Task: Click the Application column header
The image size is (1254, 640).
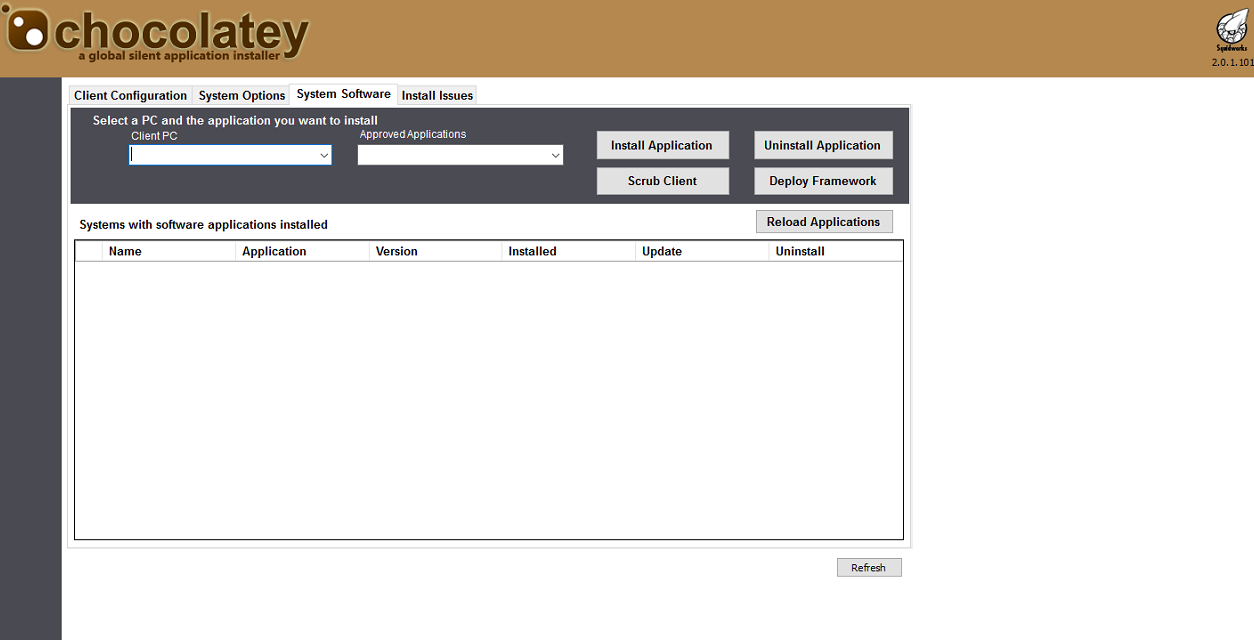Action: point(302,252)
